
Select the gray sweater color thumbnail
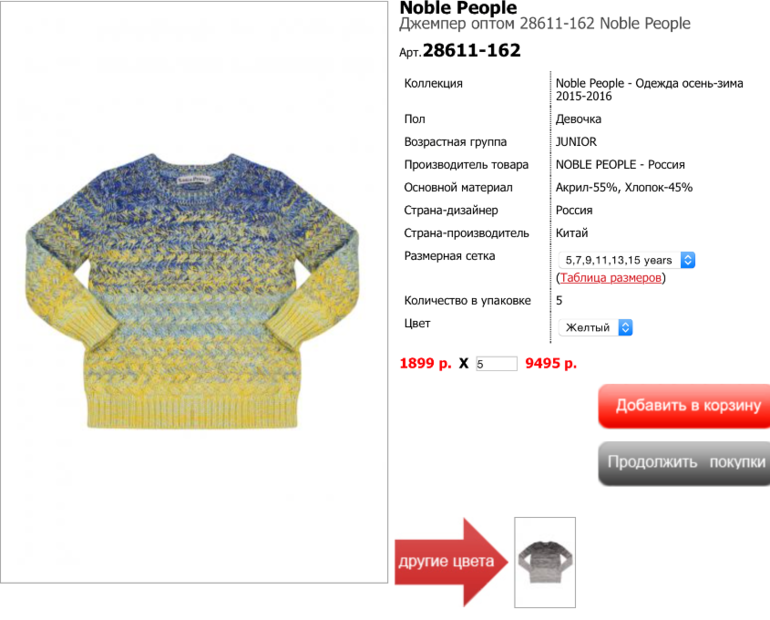pyautogui.click(x=545, y=563)
